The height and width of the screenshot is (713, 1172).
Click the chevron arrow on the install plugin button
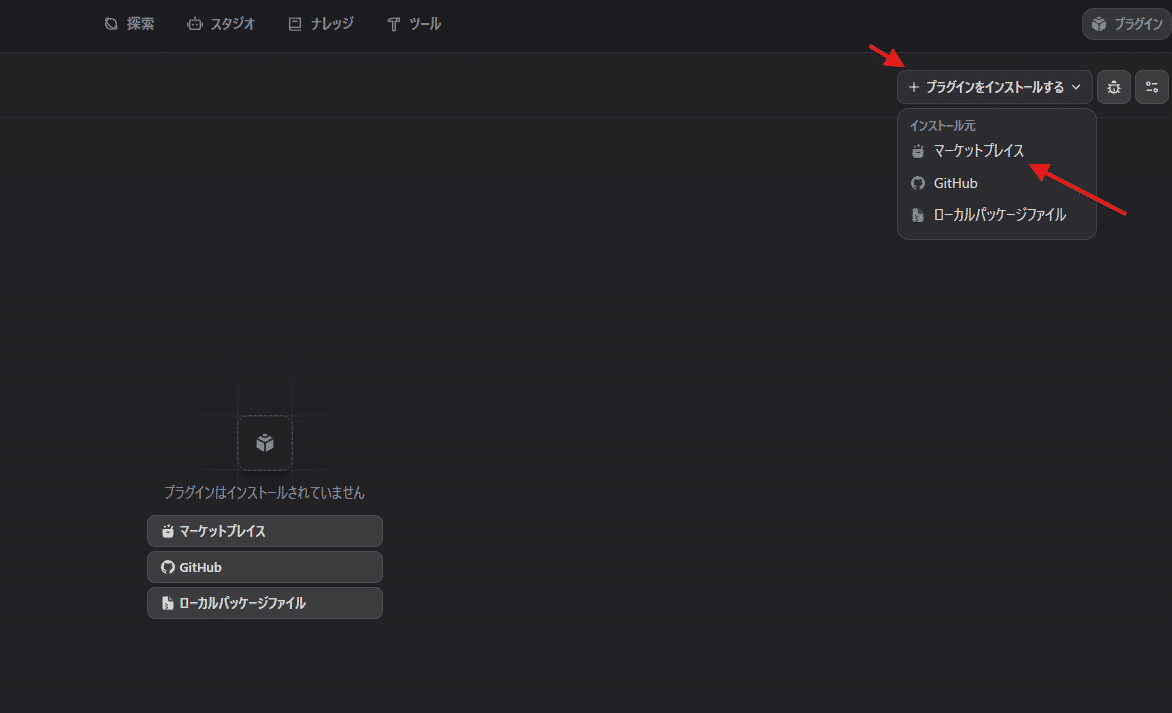click(x=1077, y=87)
